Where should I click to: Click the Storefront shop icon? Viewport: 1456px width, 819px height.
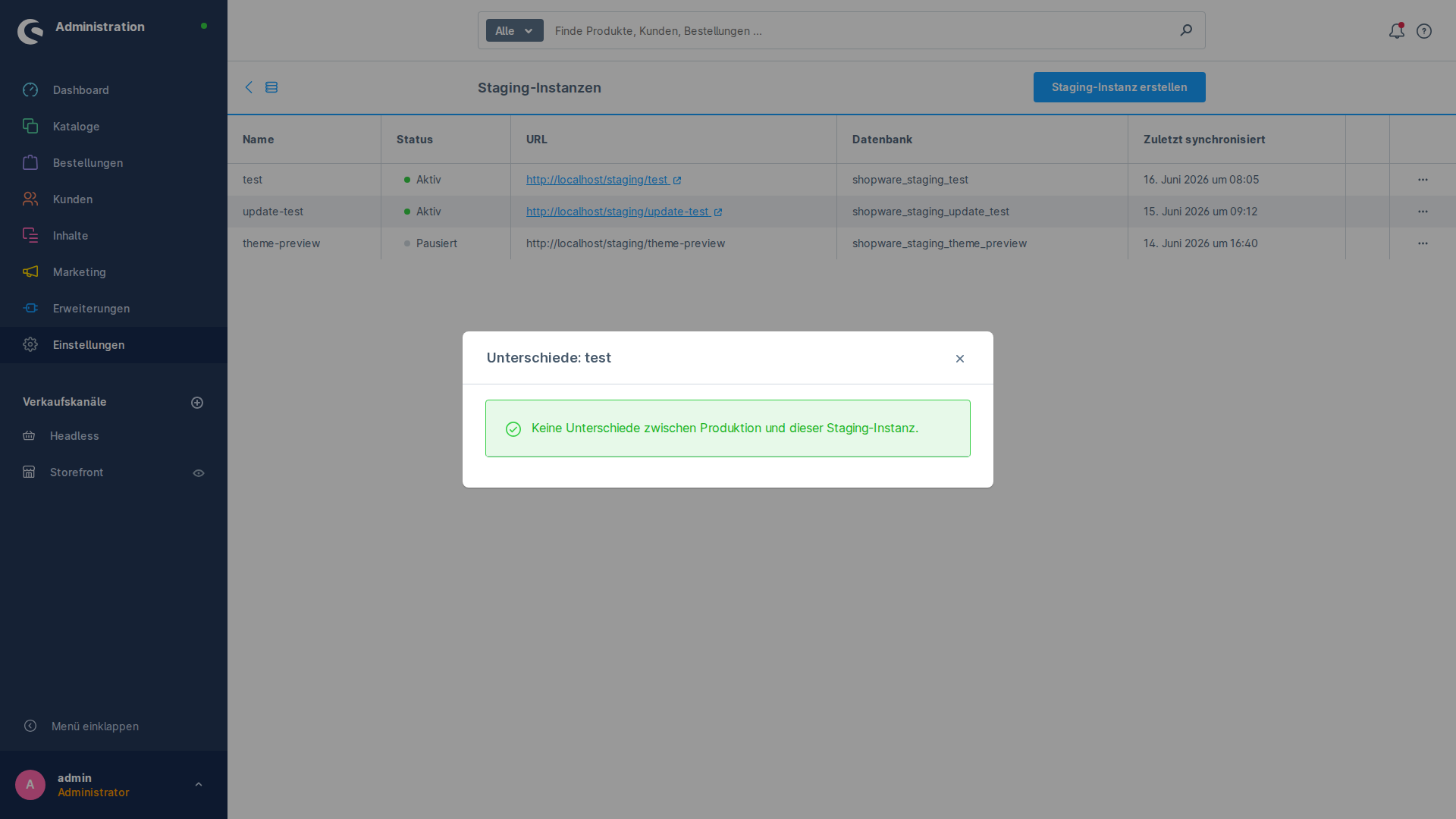[29, 472]
